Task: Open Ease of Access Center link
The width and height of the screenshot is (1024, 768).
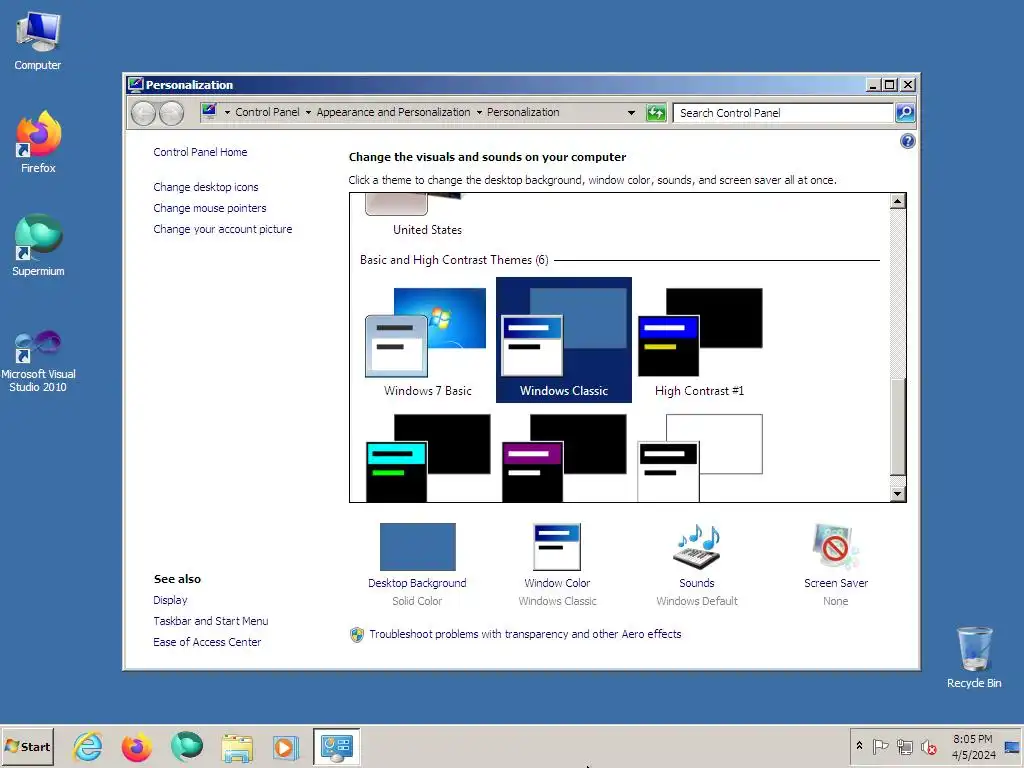Action: tap(206, 642)
